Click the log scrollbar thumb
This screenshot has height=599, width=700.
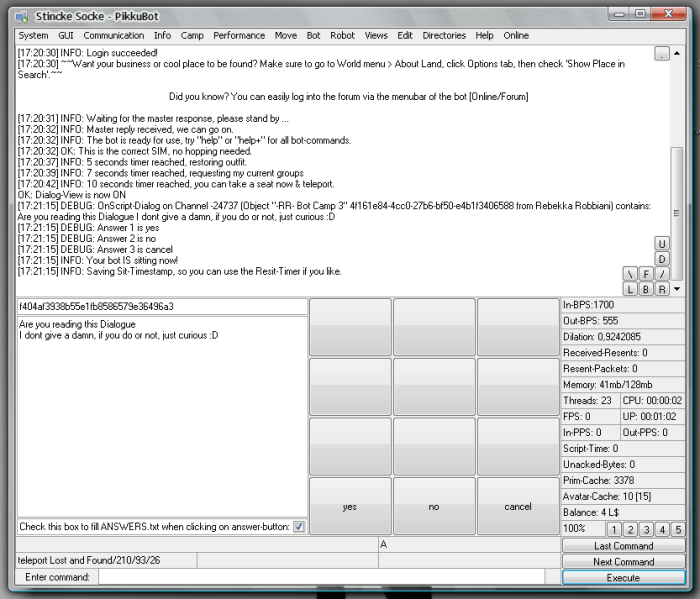coord(677,212)
